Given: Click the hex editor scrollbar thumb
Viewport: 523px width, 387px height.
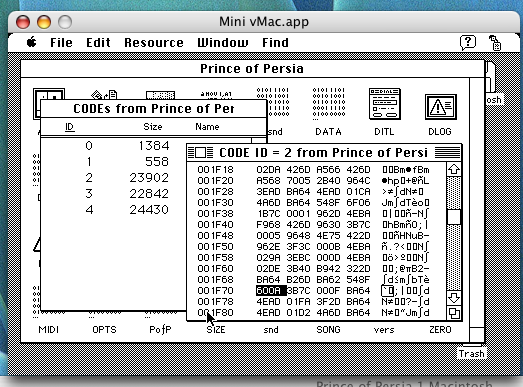Looking at the screenshot, I should pos(454,217).
